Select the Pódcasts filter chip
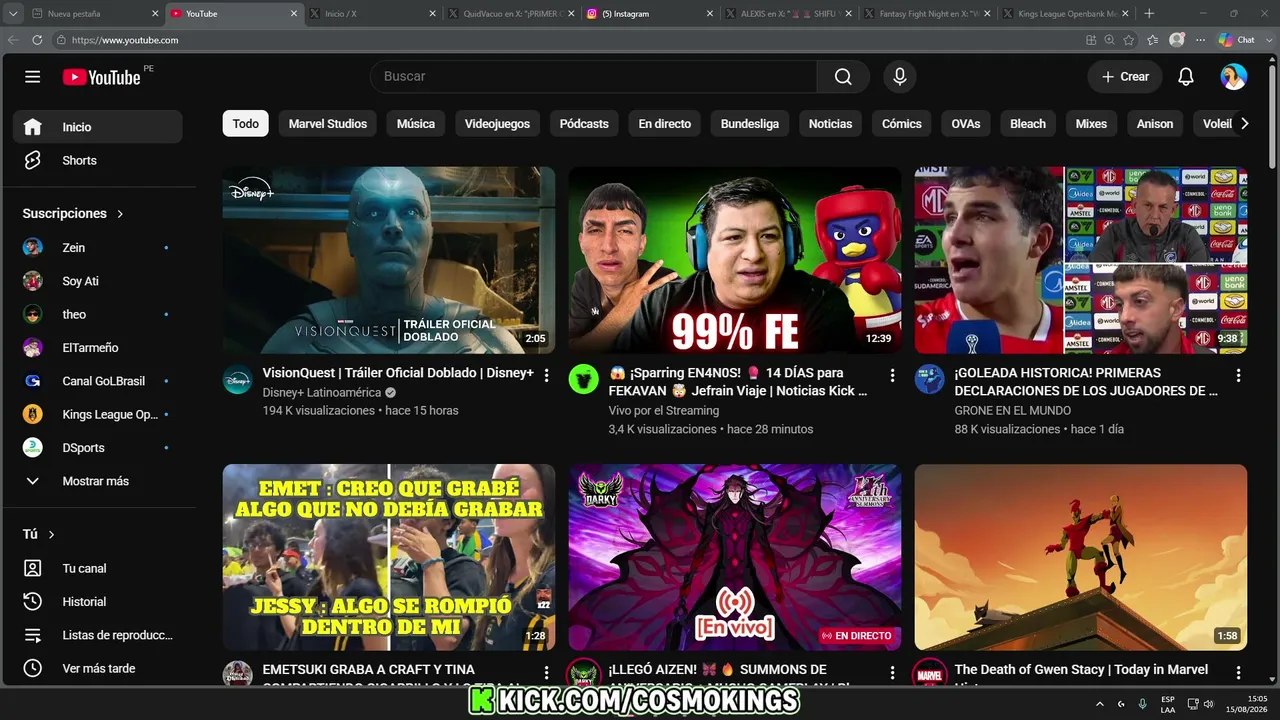This screenshot has width=1280, height=720. 584,124
